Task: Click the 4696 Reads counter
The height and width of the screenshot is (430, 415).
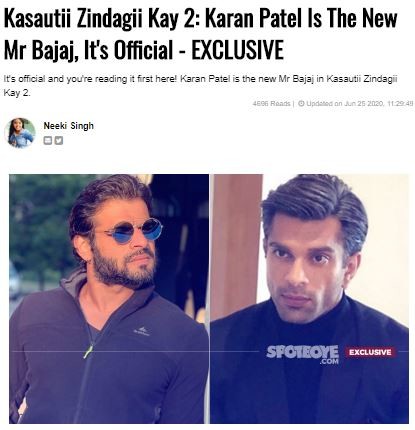Action: click(x=271, y=103)
